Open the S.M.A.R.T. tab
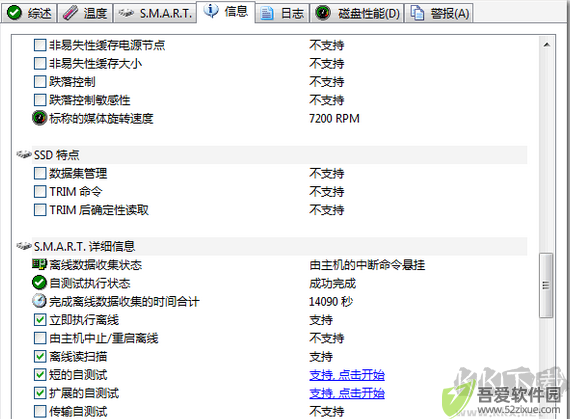570x419 pixels. [x=155, y=13]
